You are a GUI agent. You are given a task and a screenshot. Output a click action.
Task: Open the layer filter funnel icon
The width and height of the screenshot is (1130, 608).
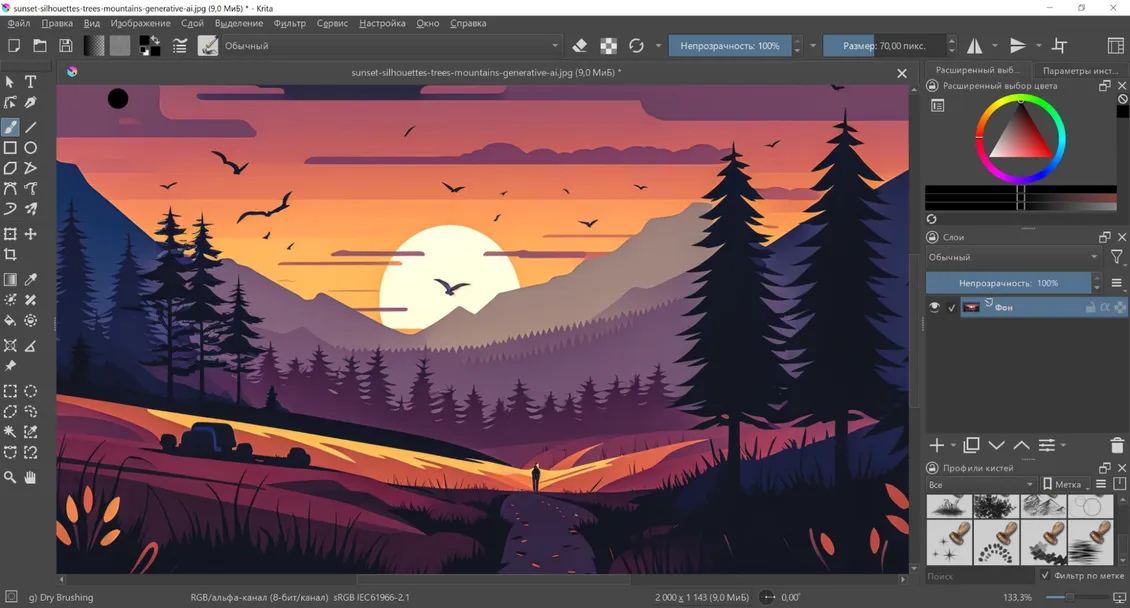click(1117, 258)
